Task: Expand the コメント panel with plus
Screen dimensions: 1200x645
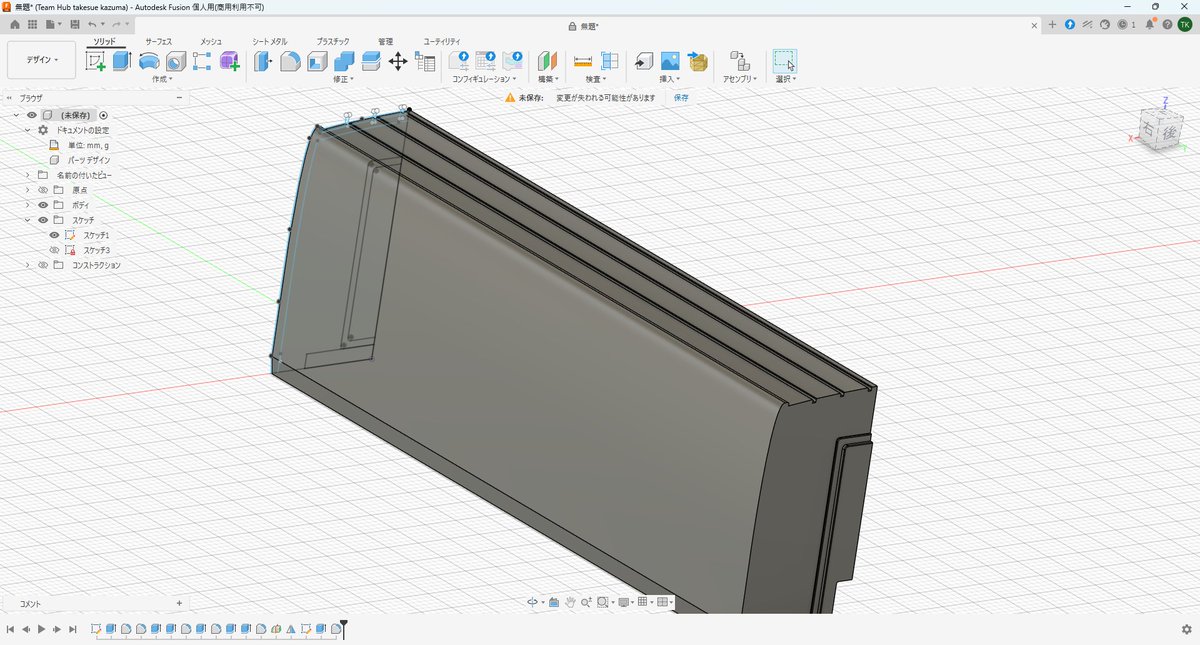Action: click(x=179, y=603)
